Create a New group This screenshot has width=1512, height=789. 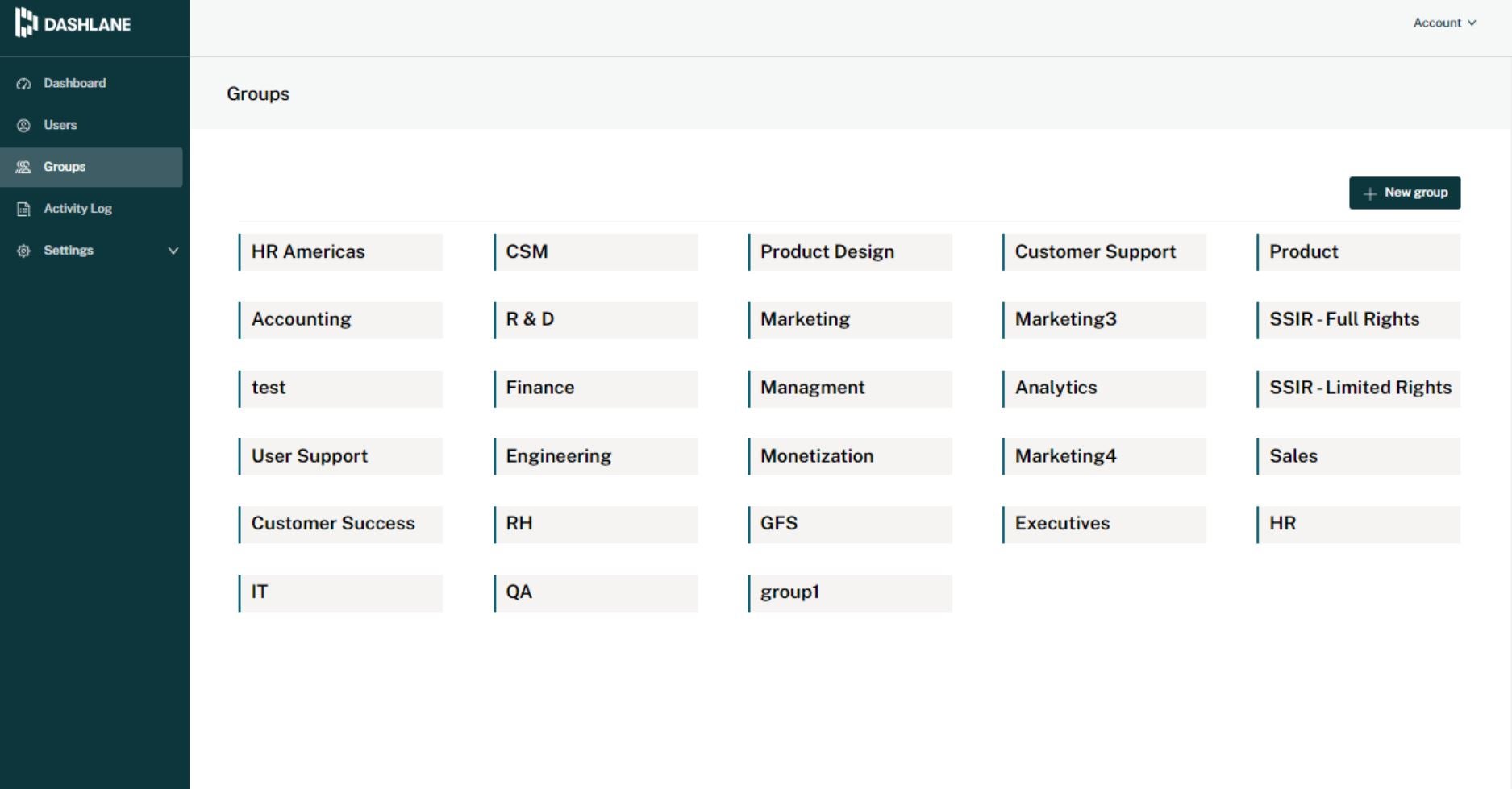(x=1405, y=193)
